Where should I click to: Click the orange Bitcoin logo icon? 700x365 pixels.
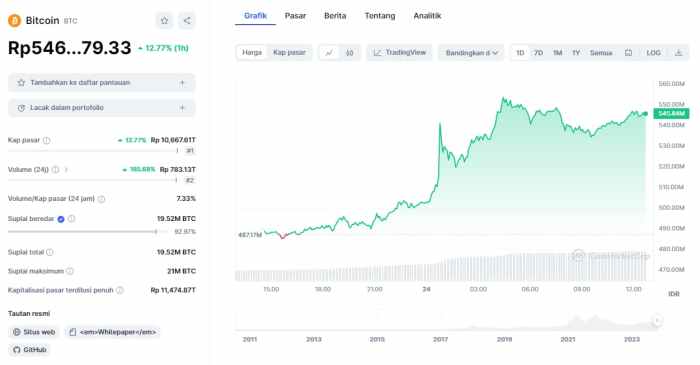14,21
